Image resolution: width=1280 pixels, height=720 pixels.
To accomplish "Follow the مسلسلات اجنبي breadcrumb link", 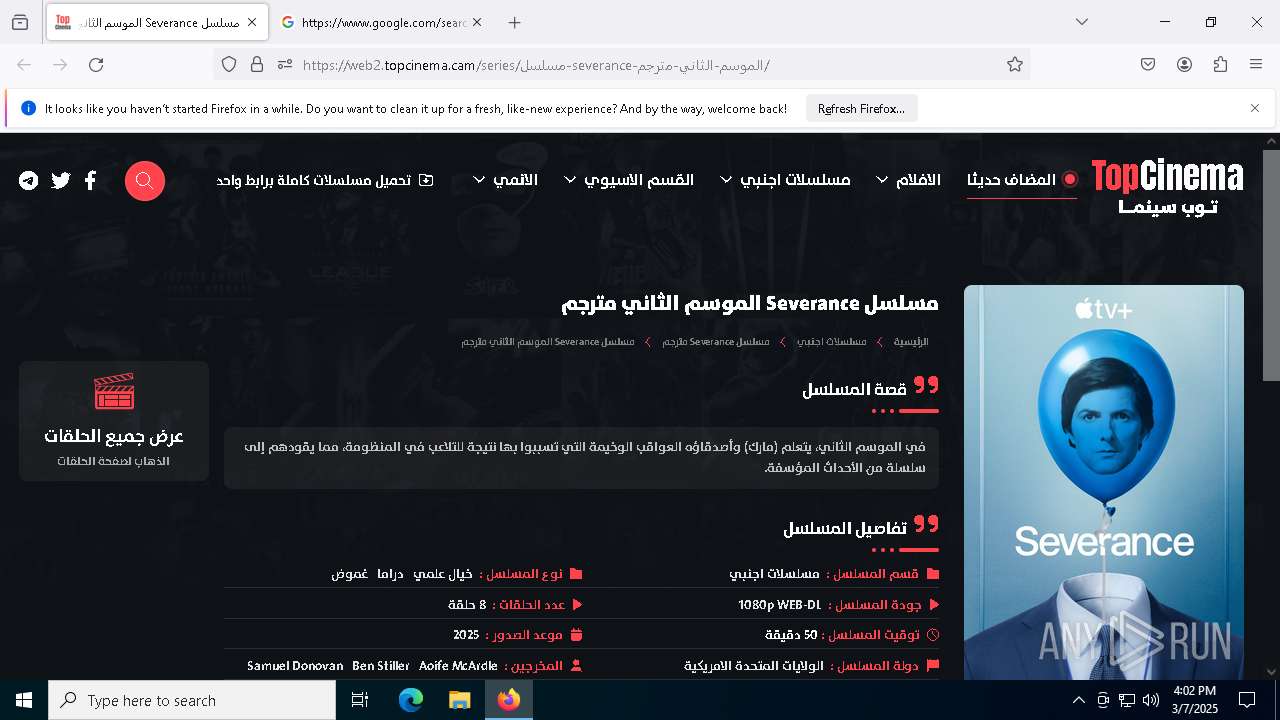I will (831, 342).
